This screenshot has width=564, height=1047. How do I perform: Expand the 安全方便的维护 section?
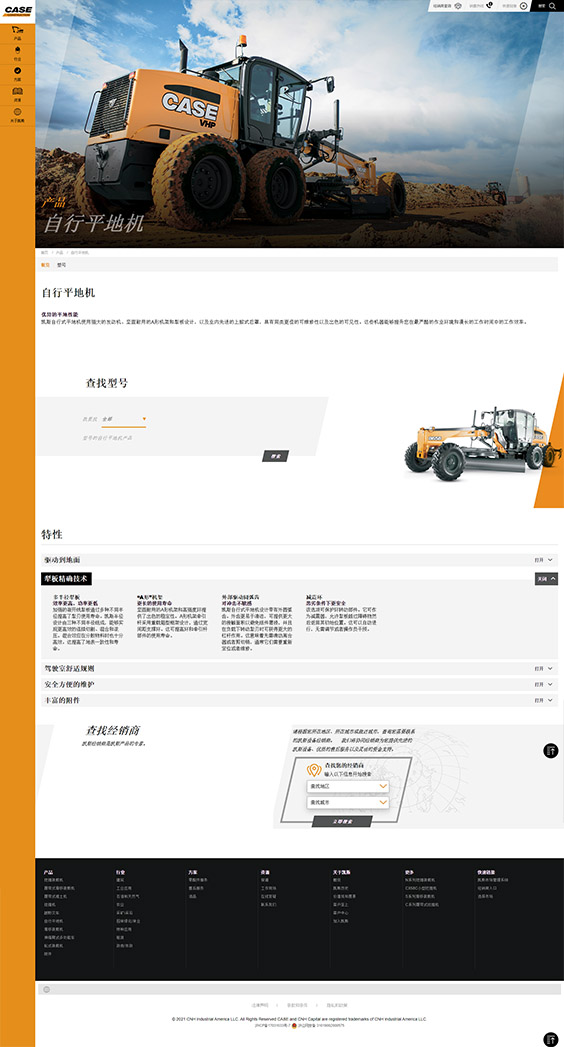point(299,684)
